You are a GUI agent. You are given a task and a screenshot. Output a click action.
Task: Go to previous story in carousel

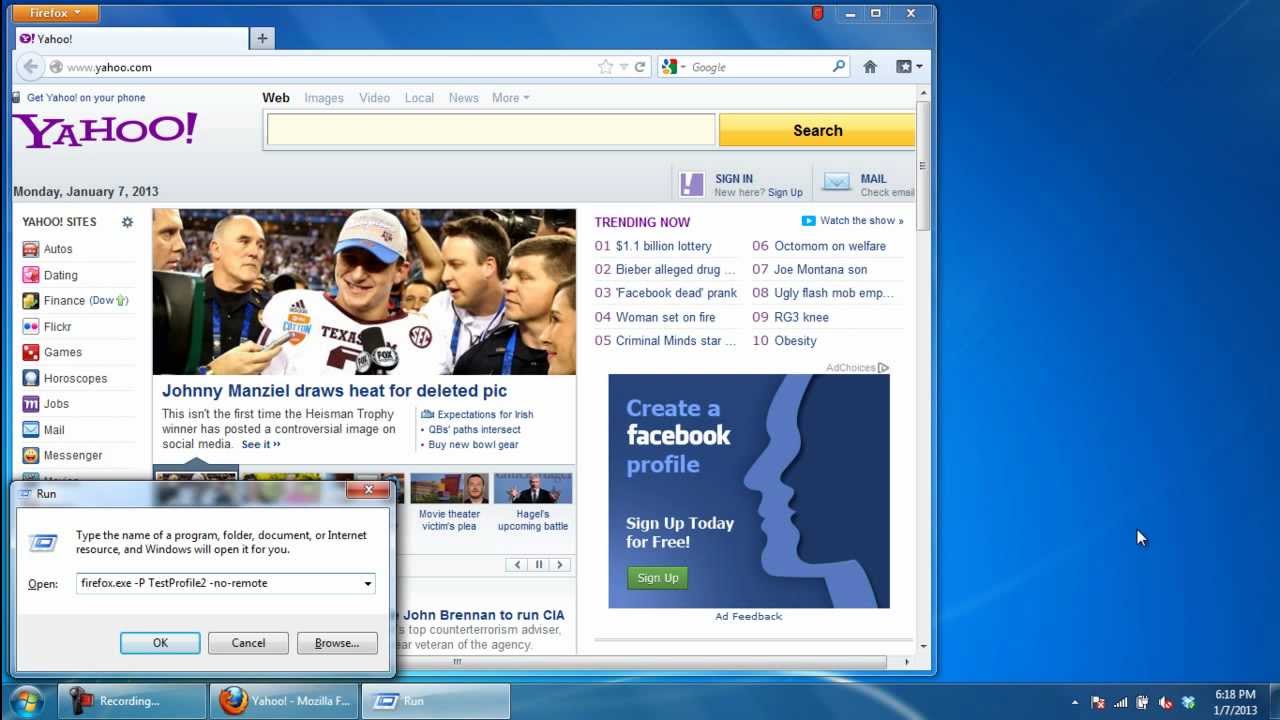pos(517,564)
